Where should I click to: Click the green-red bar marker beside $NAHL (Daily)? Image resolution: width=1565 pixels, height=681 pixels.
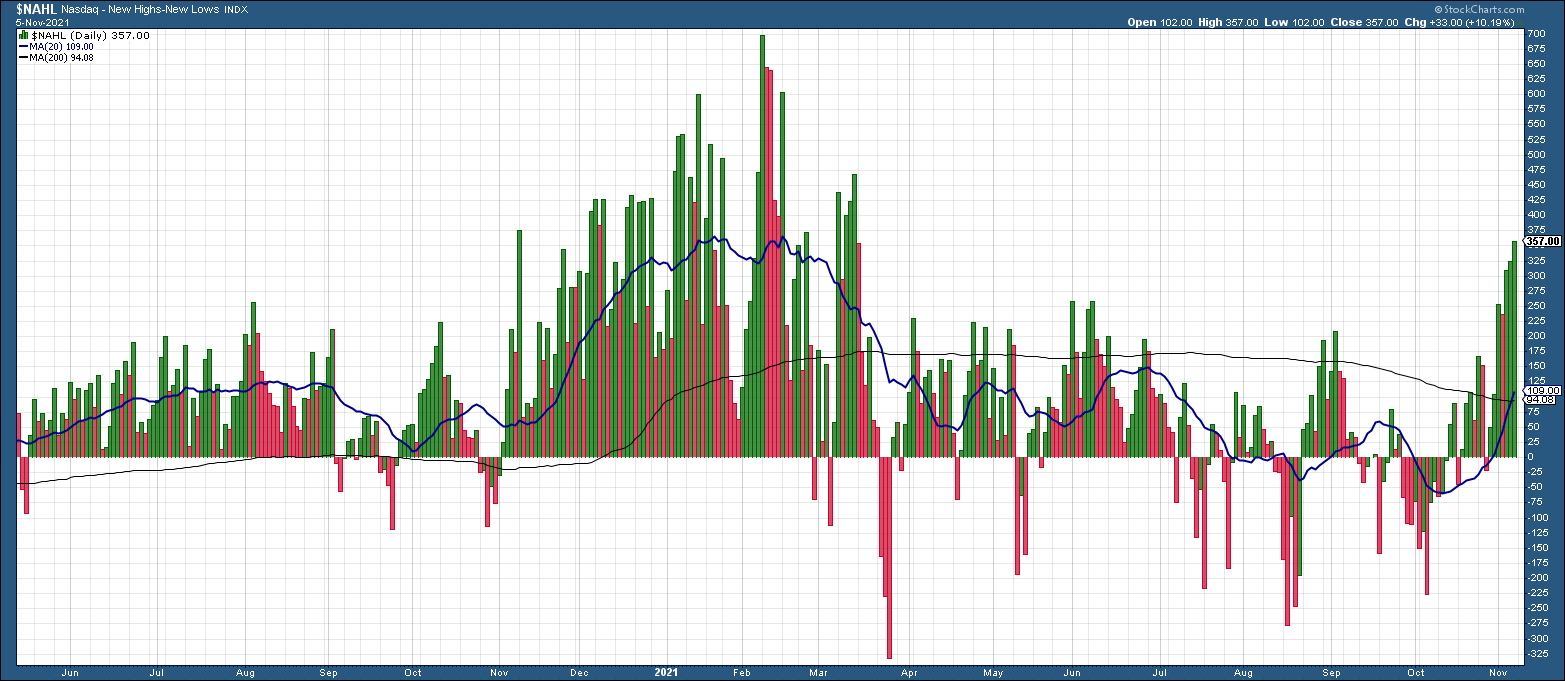pos(25,35)
